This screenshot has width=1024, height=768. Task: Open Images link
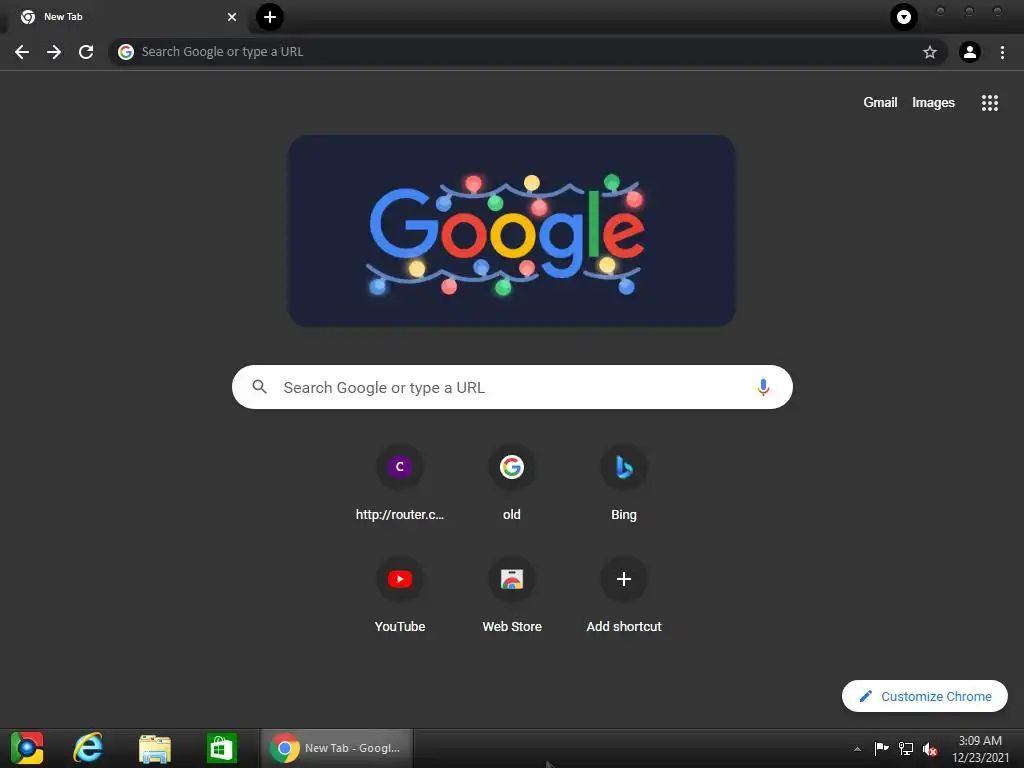933,103
